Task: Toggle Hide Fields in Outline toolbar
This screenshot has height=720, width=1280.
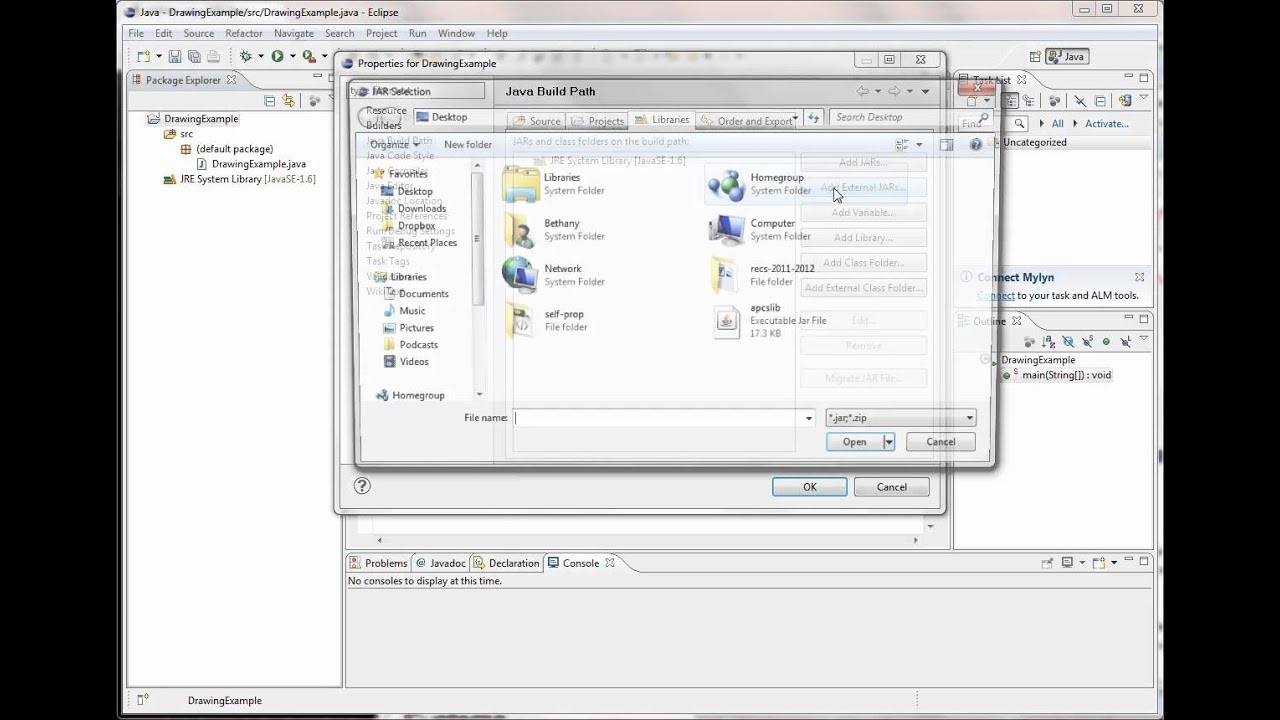Action: pos(1068,342)
